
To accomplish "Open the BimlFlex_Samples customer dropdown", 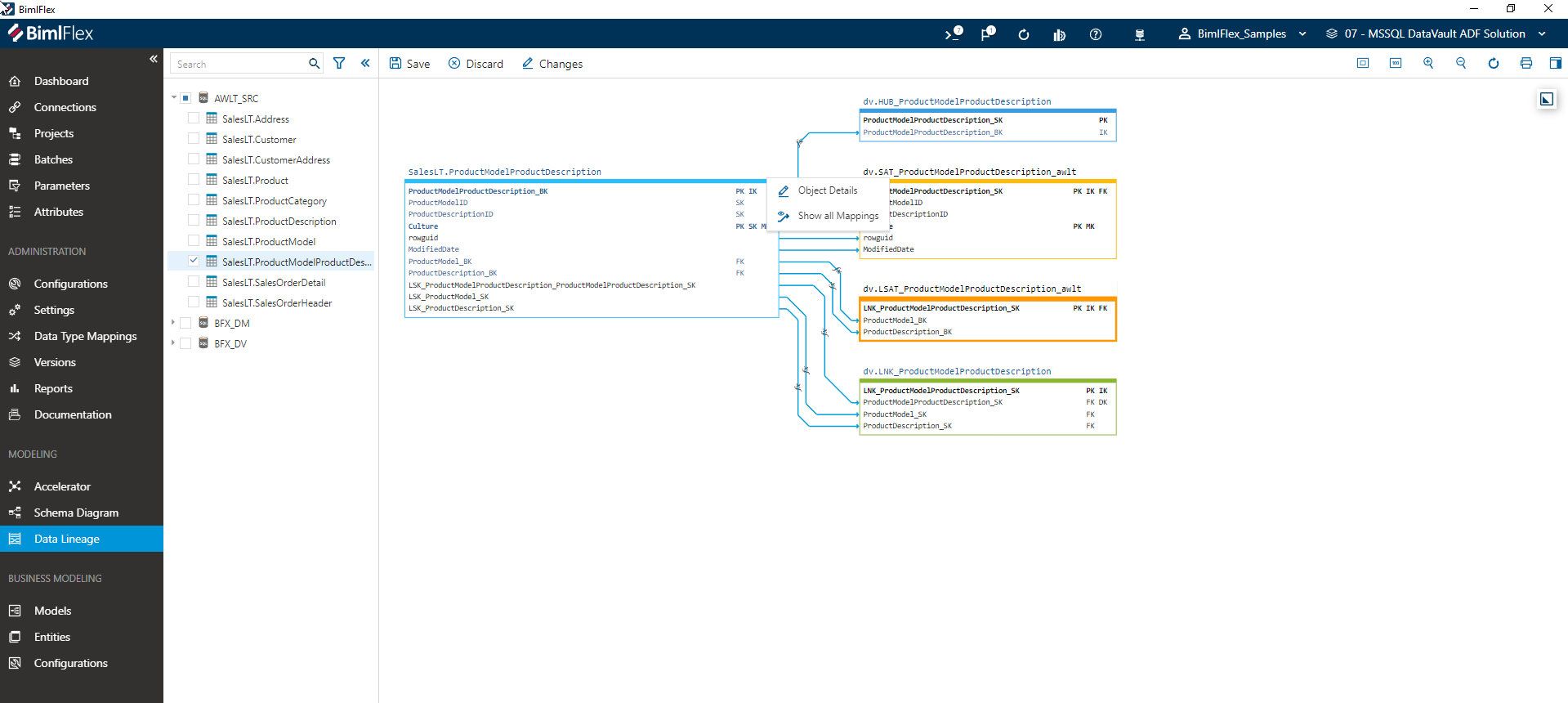I will click(1242, 34).
